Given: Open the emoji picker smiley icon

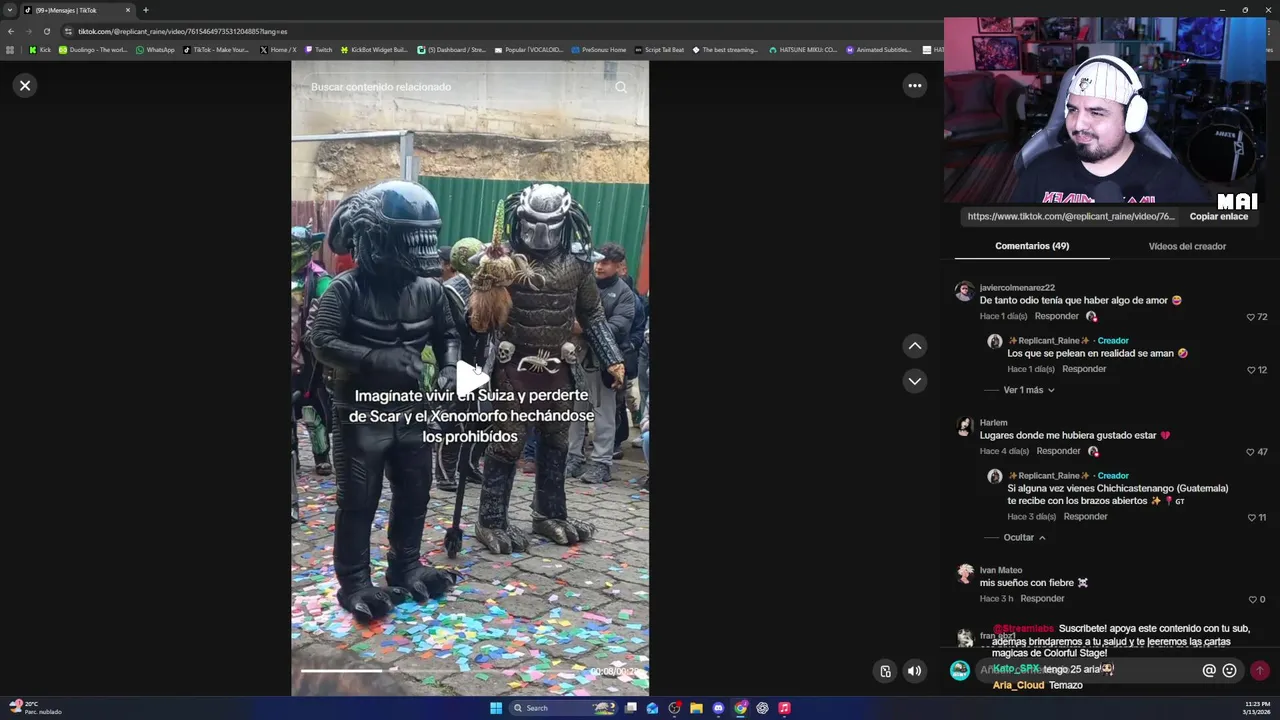Looking at the screenshot, I should 1229,671.
